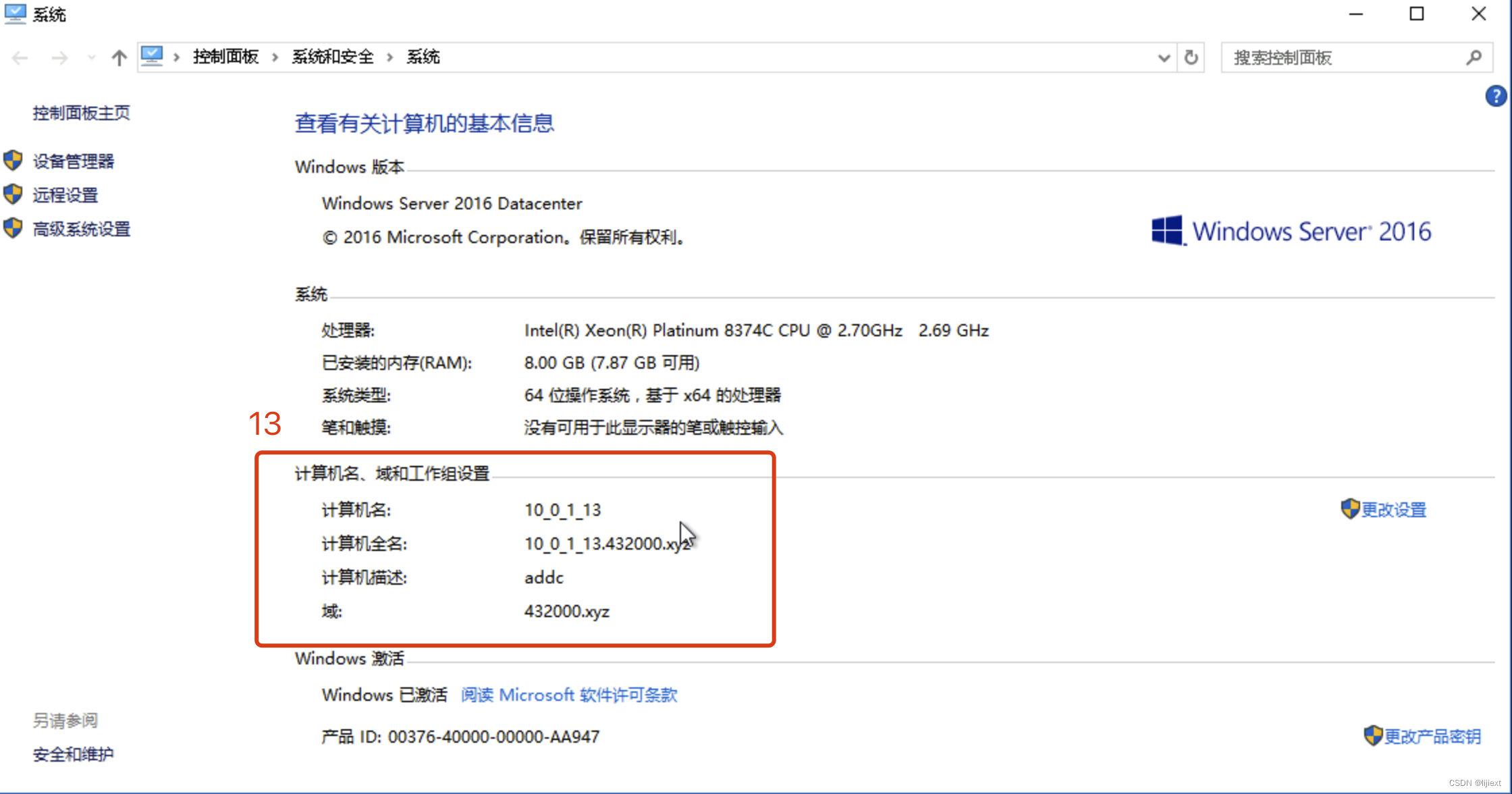Select the 8.00 GB RAM value
Viewport: 1512px width, 794px height.
612,363
